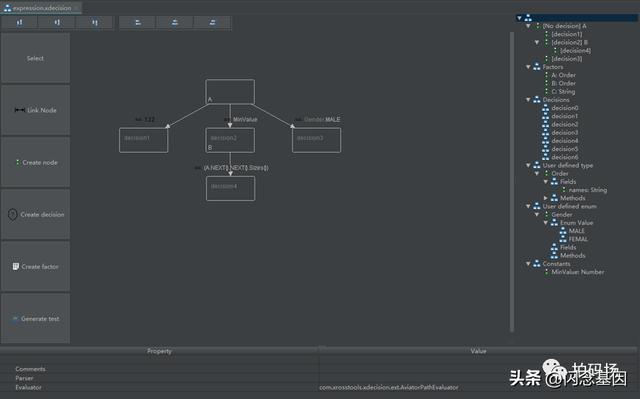Click the Generate test button
Image resolution: width=640 pixels, height=399 pixels.
[36, 319]
